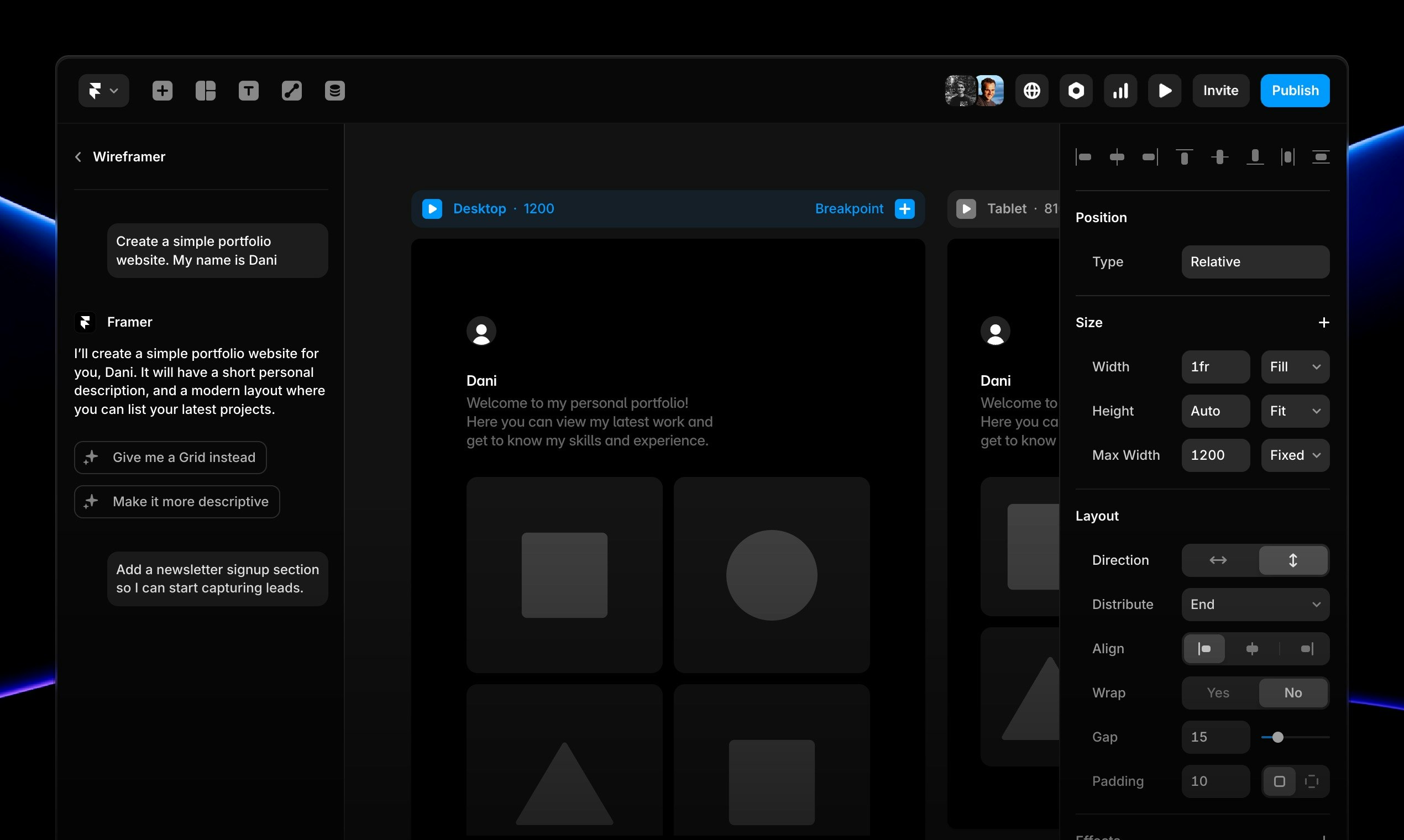This screenshot has width=1404, height=840.
Task: Open the Distribute dropdown showing End
Action: (x=1255, y=604)
